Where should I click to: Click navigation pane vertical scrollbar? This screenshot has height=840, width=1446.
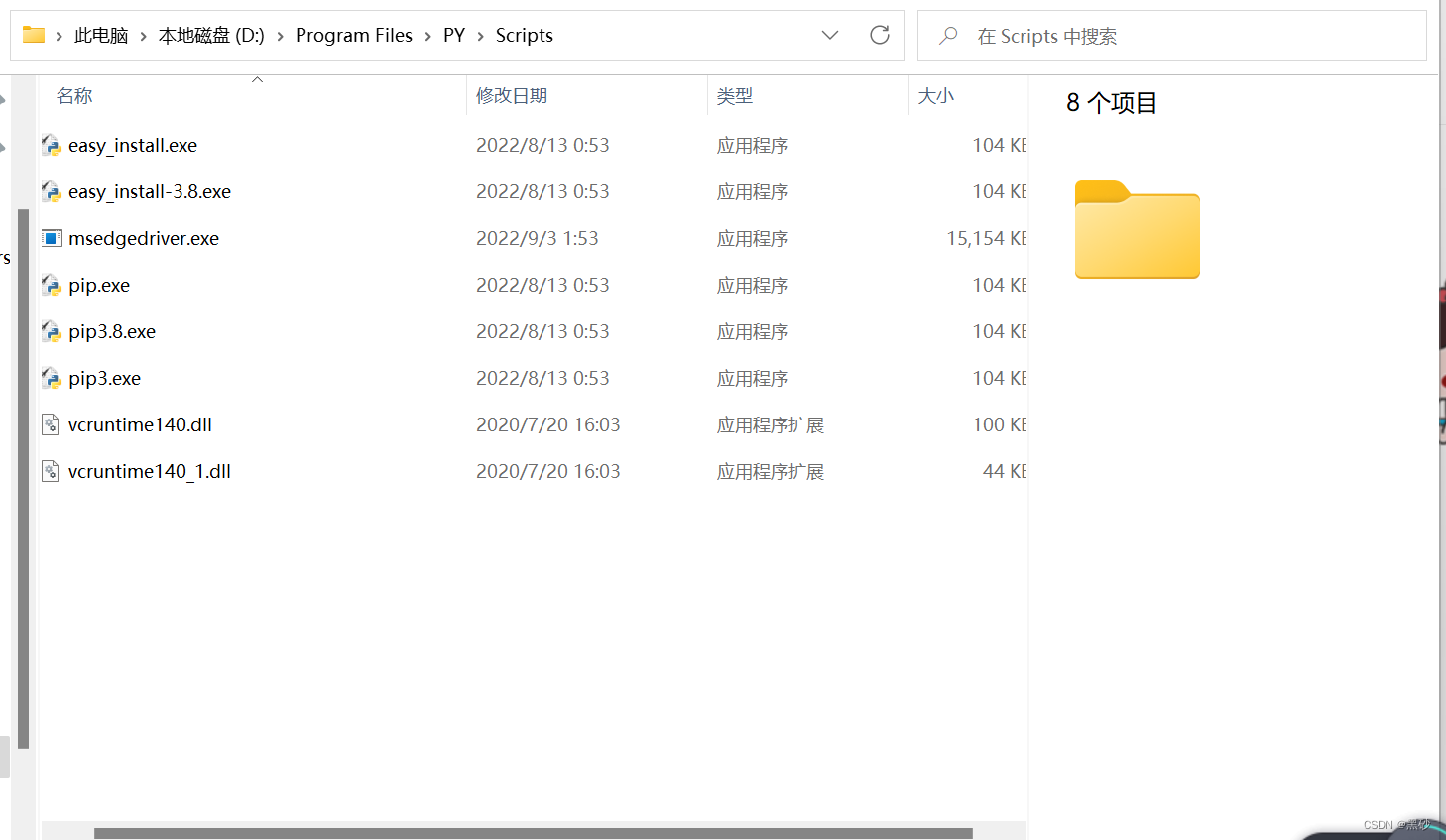pos(23,479)
